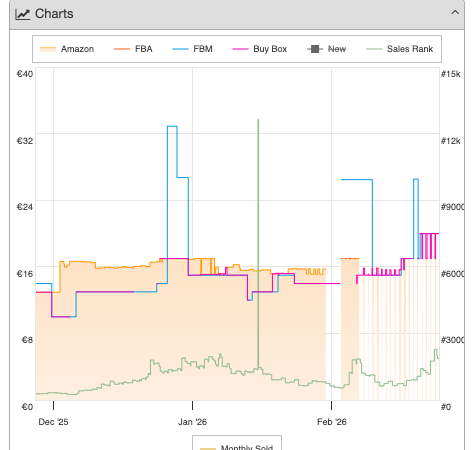Click the €24 price axis label
Image resolution: width=474 pixels, height=450 pixels.
[25, 207]
